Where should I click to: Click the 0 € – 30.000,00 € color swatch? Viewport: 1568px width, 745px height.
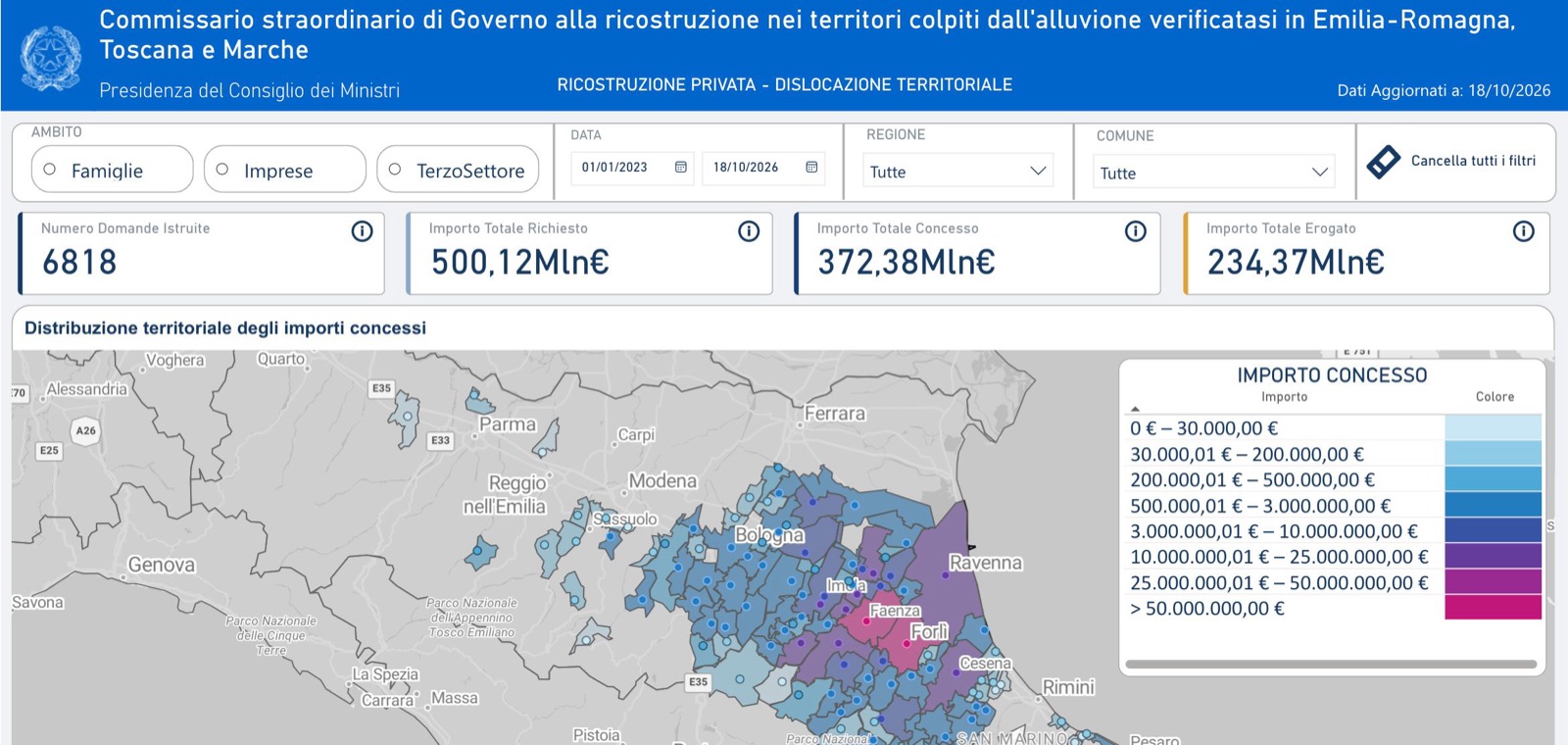pyautogui.click(x=1493, y=427)
